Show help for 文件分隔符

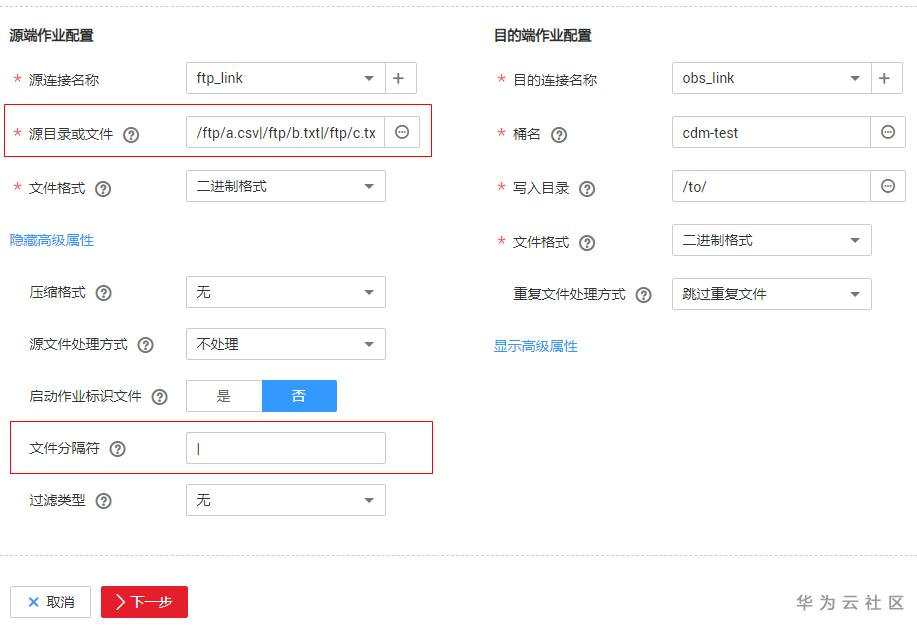pyautogui.click(x=118, y=449)
